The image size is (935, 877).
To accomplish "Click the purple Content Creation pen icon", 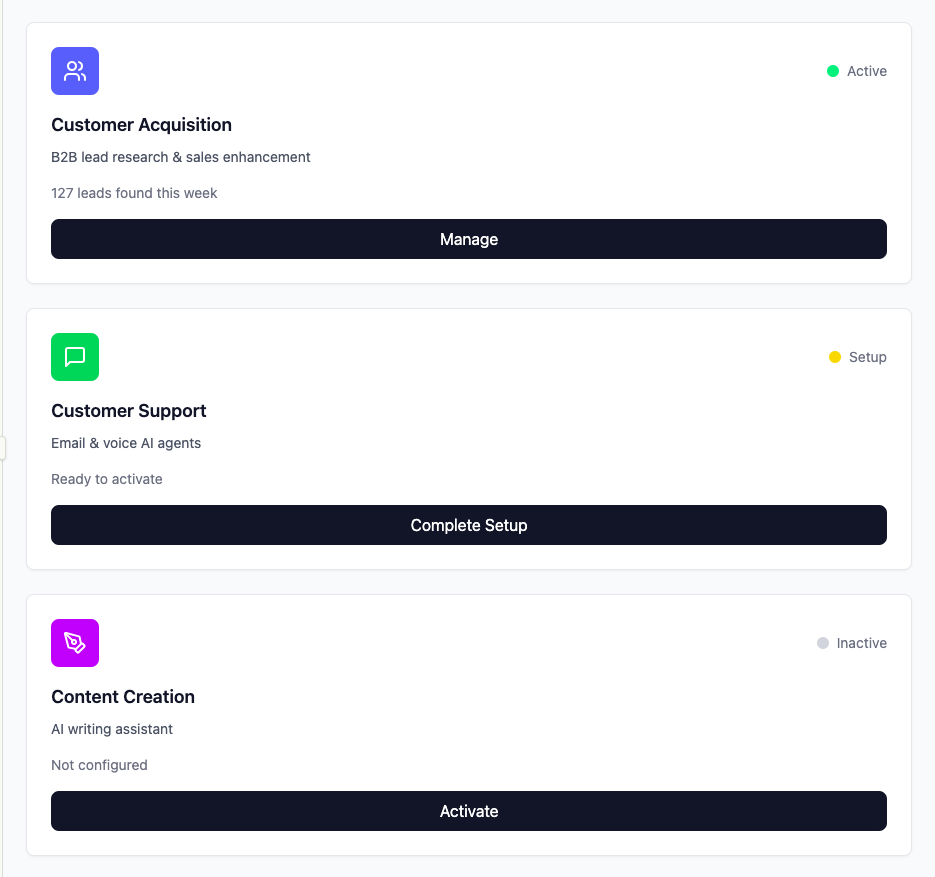I will pyautogui.click(x=75, y=643).
